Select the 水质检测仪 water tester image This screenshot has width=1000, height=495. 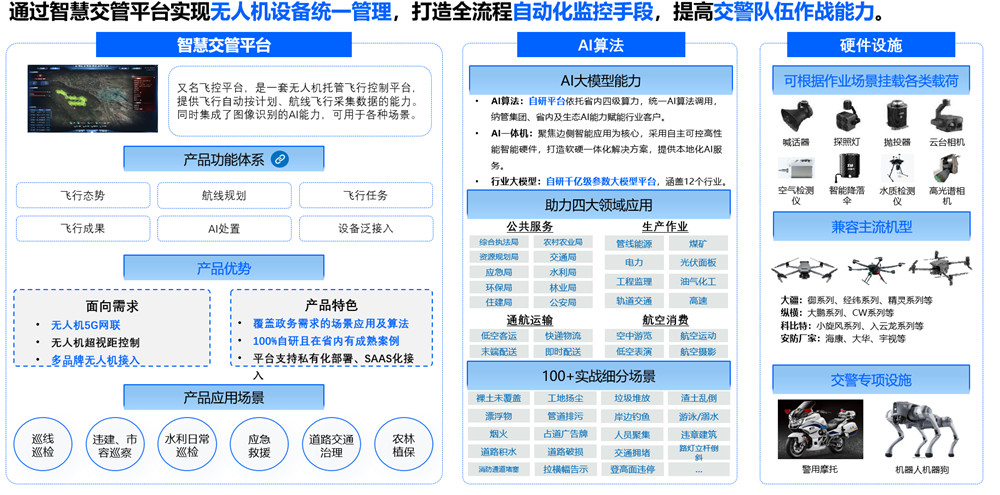pos(897,169)
